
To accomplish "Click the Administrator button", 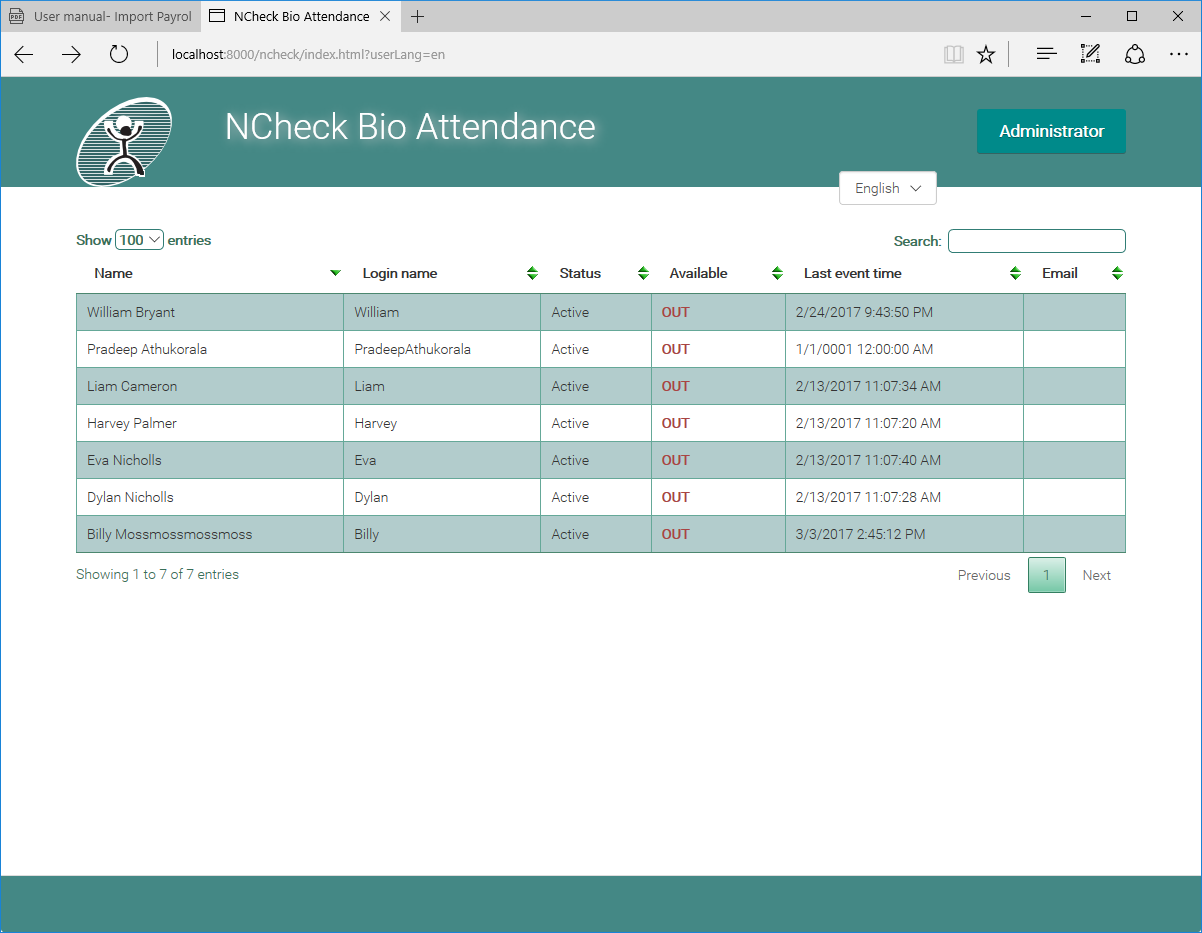I will (x=1051, y=131).
